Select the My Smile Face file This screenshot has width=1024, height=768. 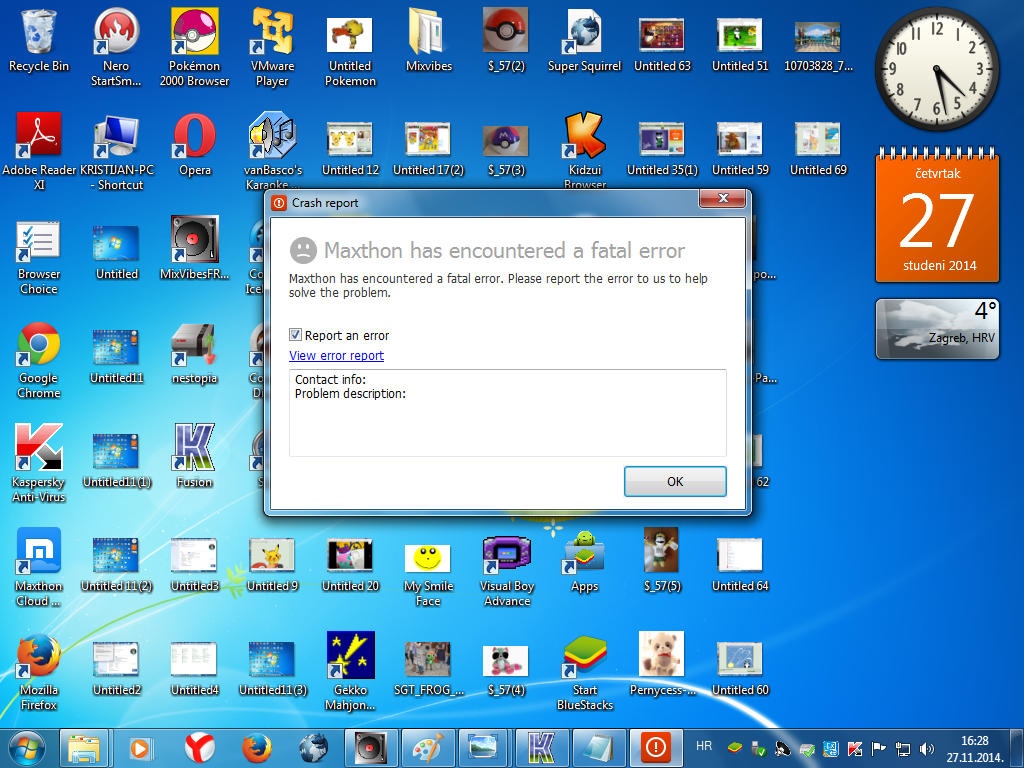pos(428,573)
